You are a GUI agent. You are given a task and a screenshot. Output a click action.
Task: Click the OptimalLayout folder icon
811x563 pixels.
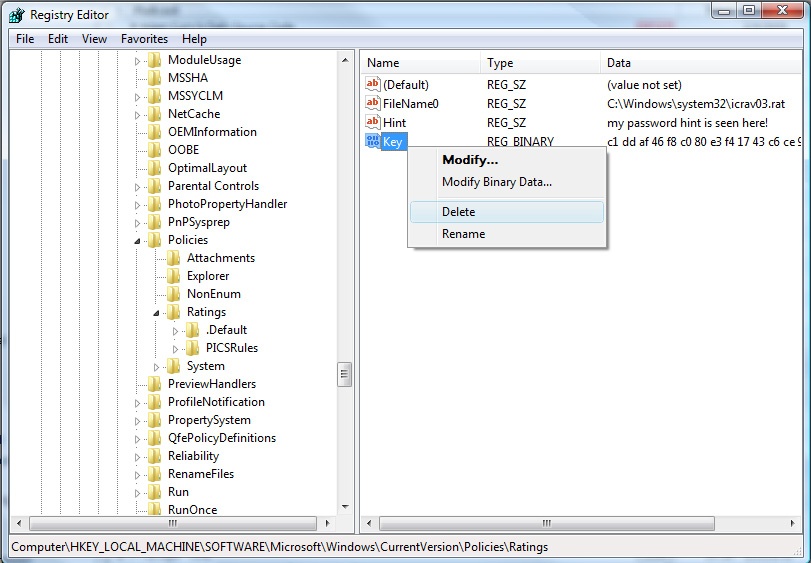click(154, 168)
